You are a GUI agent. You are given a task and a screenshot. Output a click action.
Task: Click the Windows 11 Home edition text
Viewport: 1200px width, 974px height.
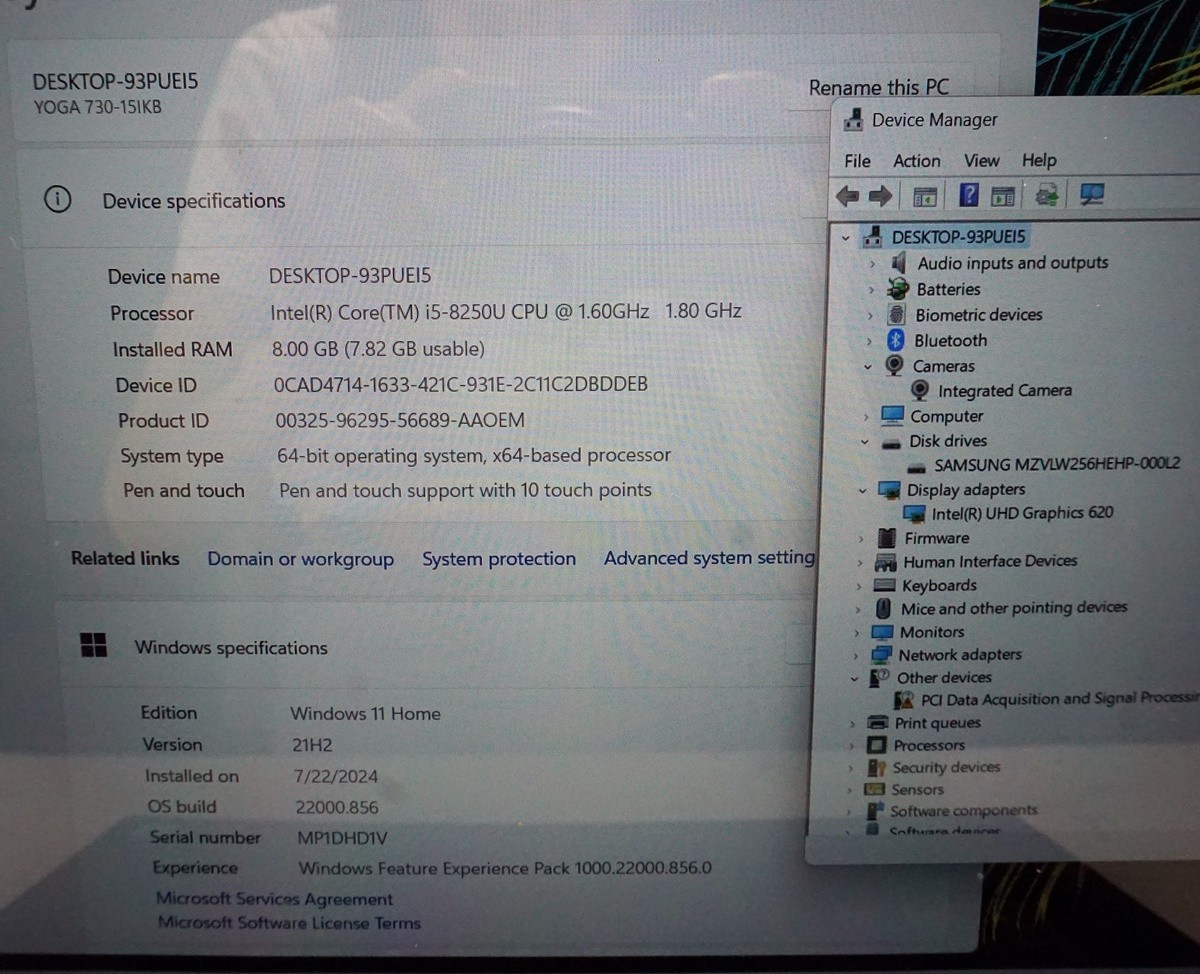pos(365,713)
